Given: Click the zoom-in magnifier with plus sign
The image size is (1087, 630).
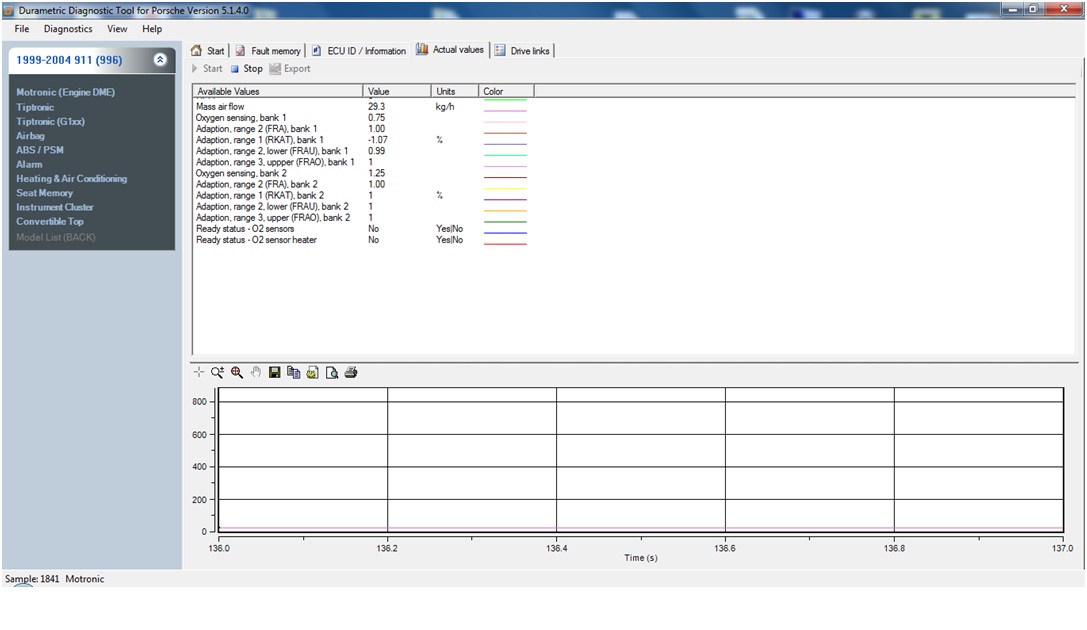Looking at the screenshot, I should (218, 372).
